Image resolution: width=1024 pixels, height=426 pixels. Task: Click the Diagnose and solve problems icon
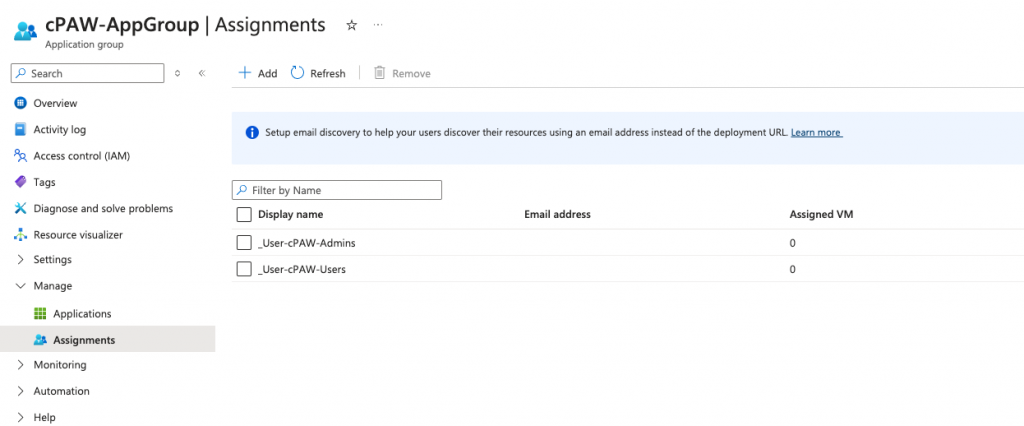[20, 208]
